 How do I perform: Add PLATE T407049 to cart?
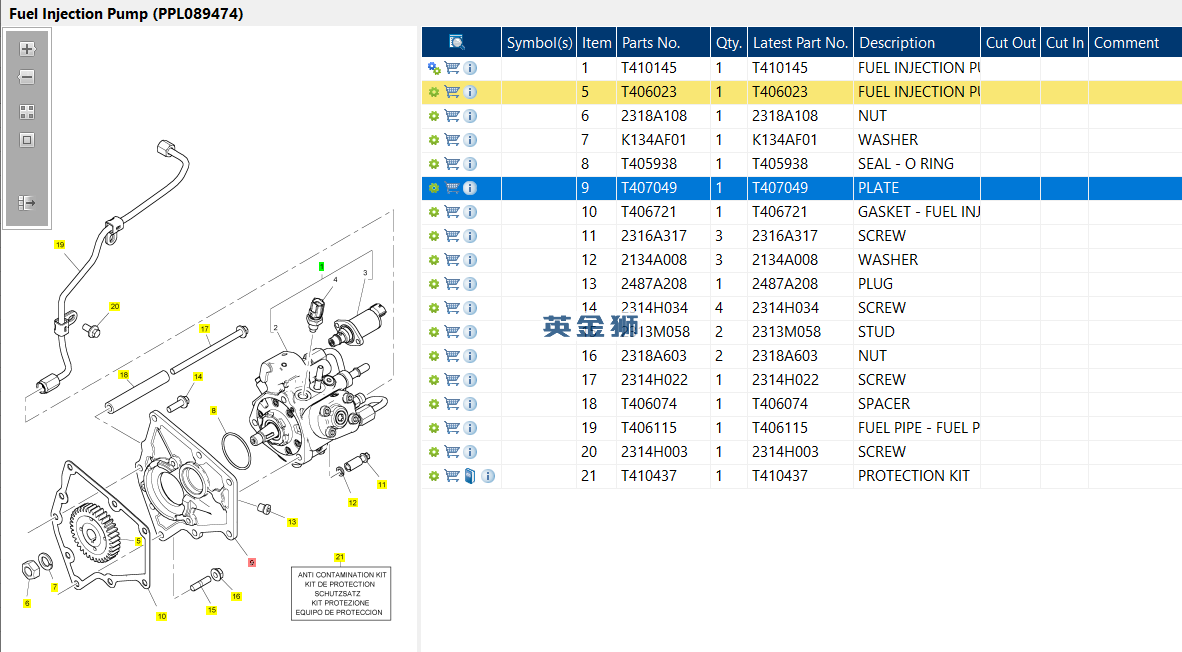point(452,188)
